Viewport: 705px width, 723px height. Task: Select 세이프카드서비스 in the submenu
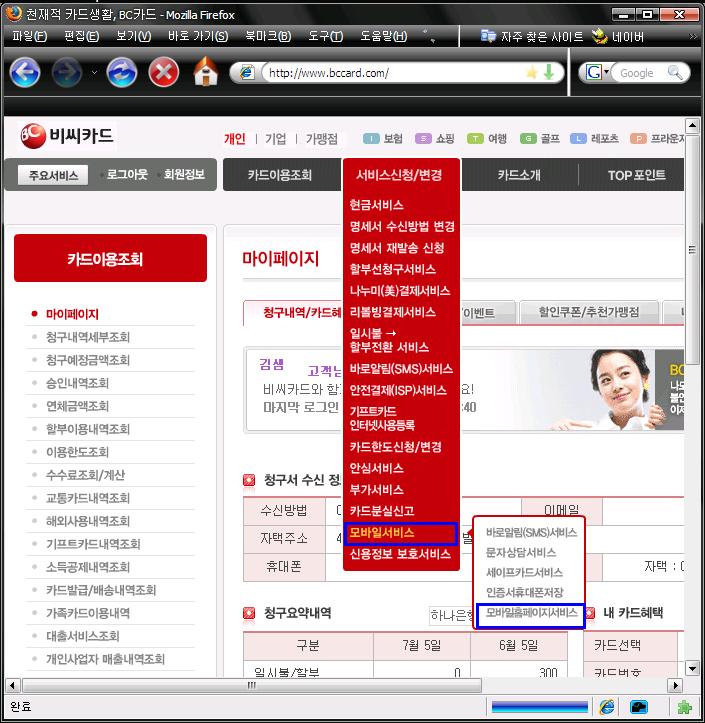point(524,572)
